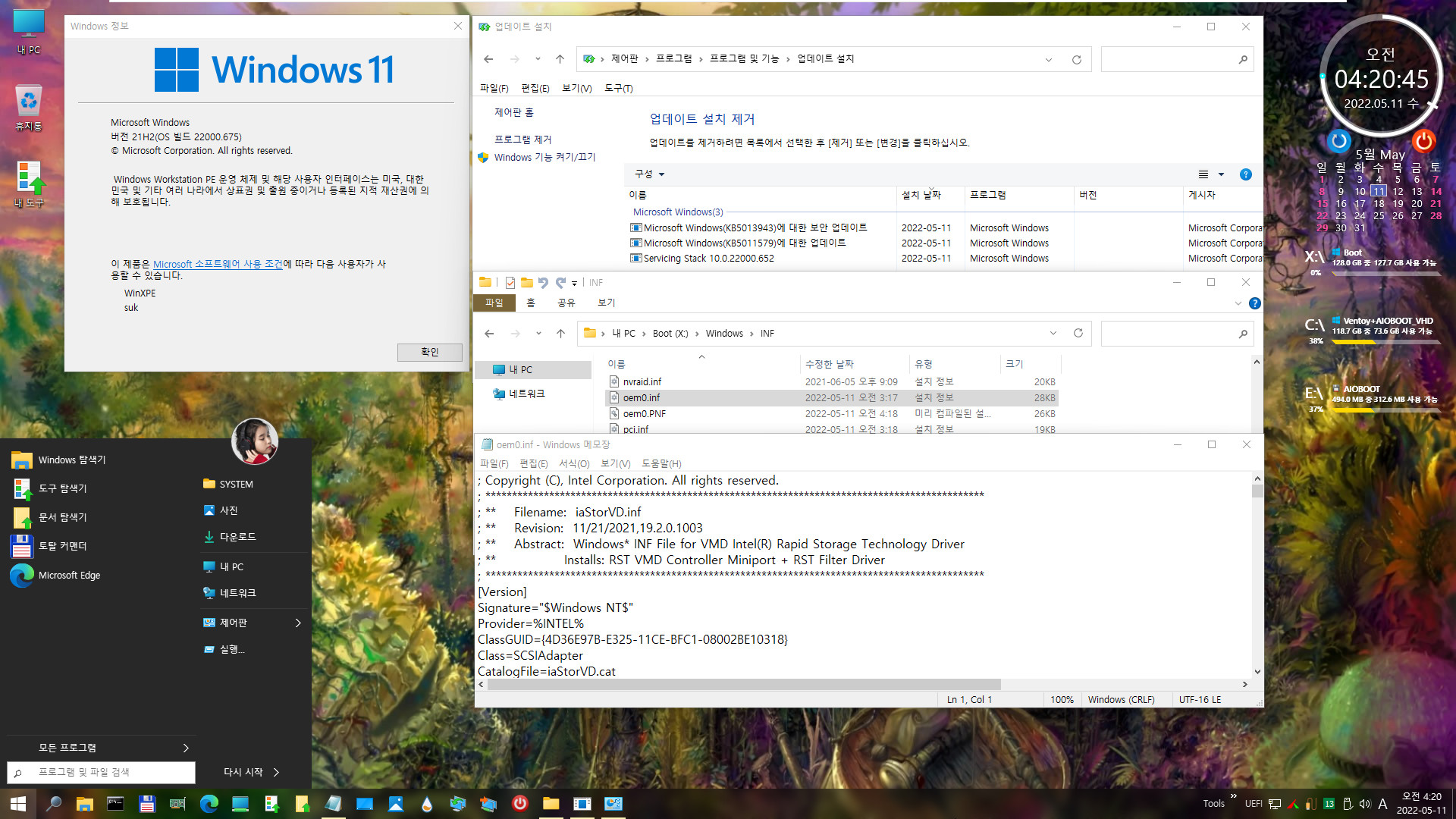
Task: Open customize quick access toolbar dropdown
Action: [574, 283]
